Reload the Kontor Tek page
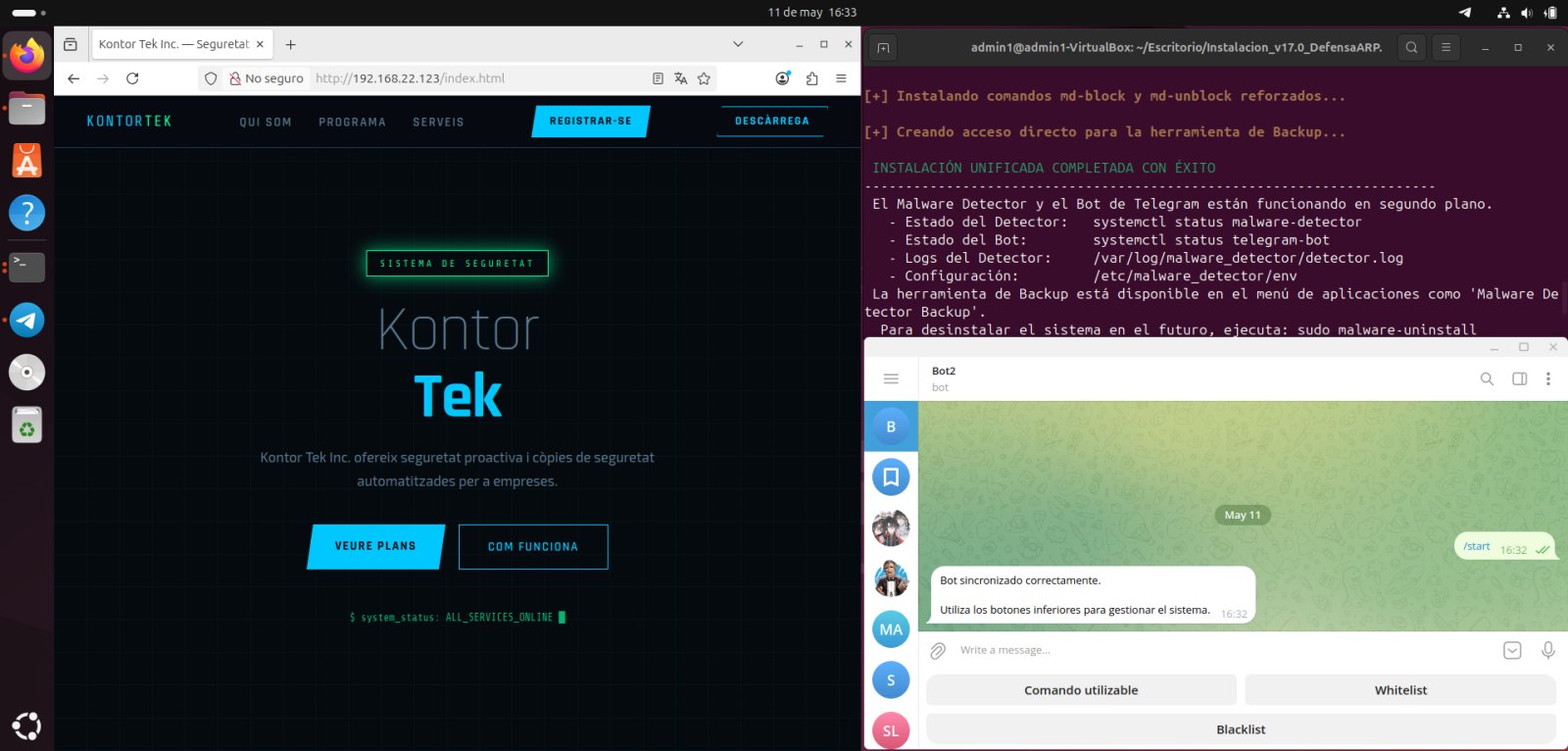 [x=132, y=78]
